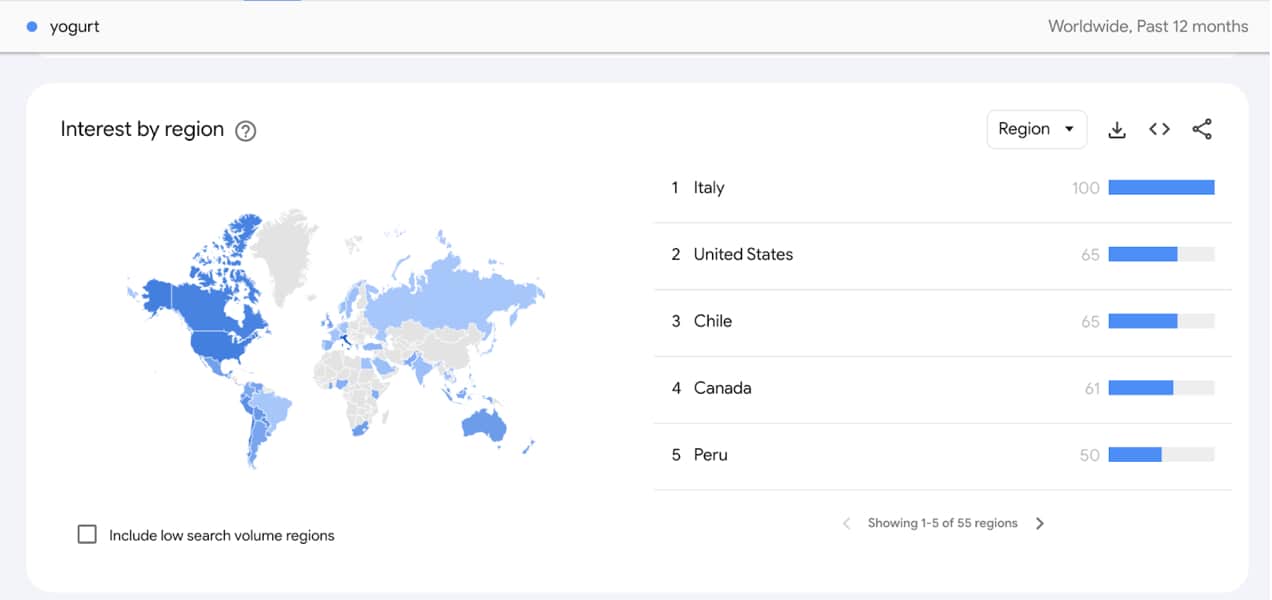Open Peru region entry
Image resolution: width=1272 pixels, height=600 pixels.
pyautogui.click(x=711, y=455)
